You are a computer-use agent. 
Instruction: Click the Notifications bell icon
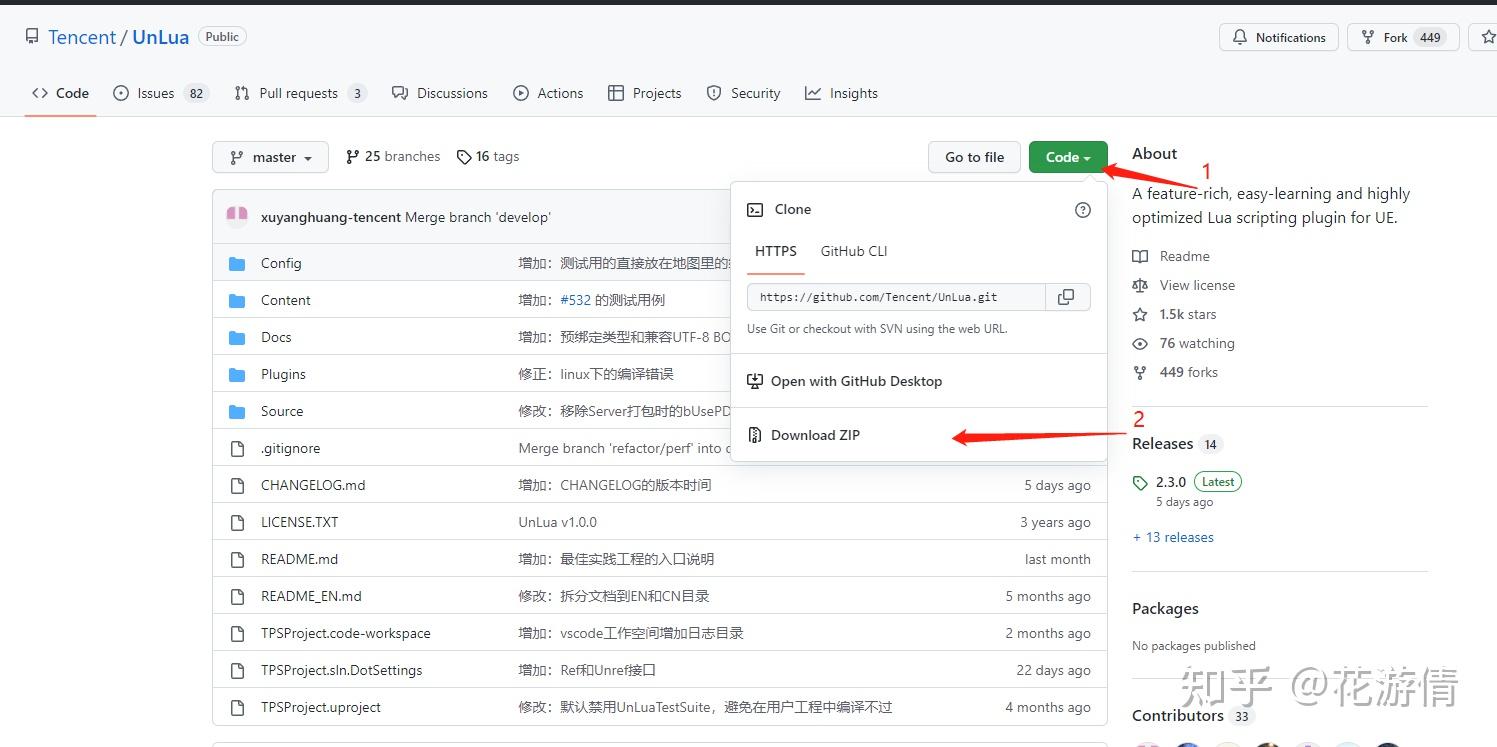1240,38
